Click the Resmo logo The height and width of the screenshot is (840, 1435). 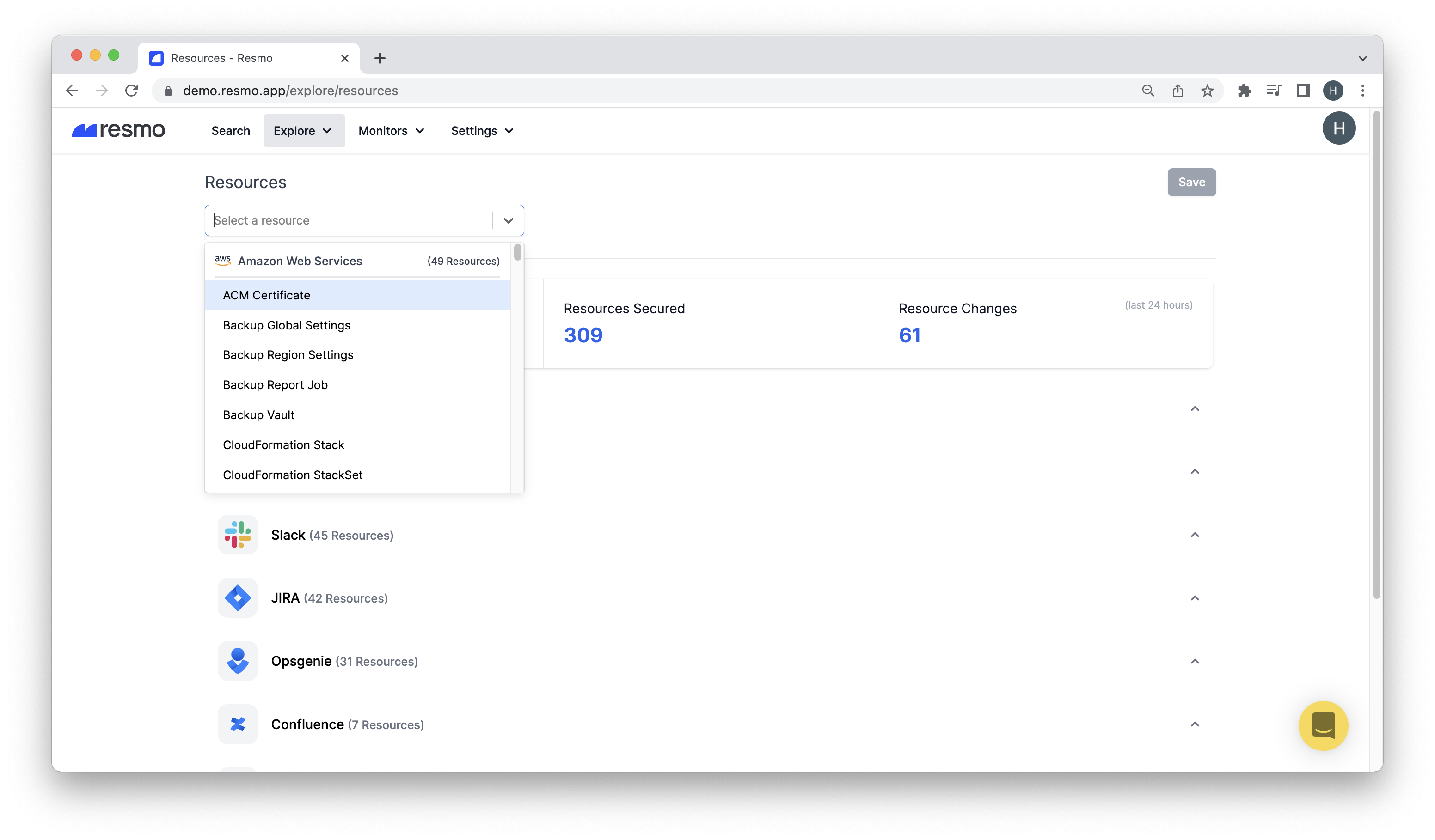[118, 130]
